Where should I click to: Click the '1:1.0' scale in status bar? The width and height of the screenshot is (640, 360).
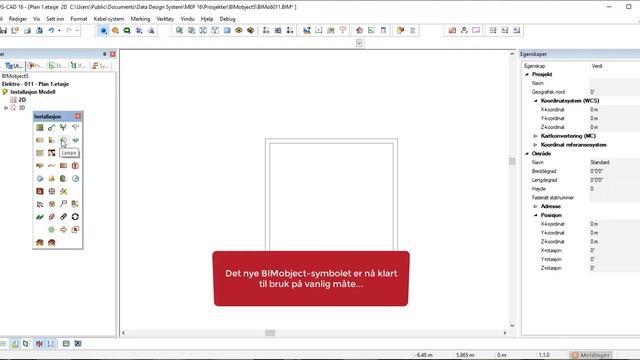tap(544, 355)
